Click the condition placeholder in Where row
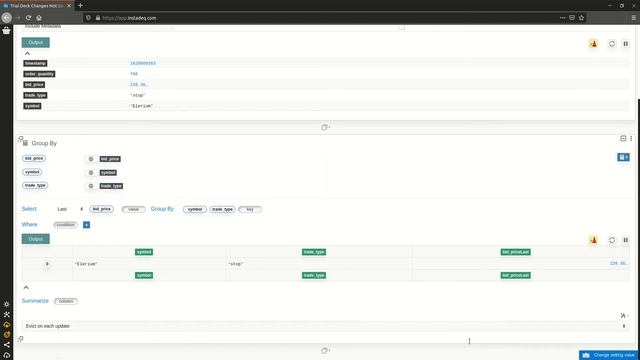This screenshot has height=360, width=640. [x=65, y=225]
